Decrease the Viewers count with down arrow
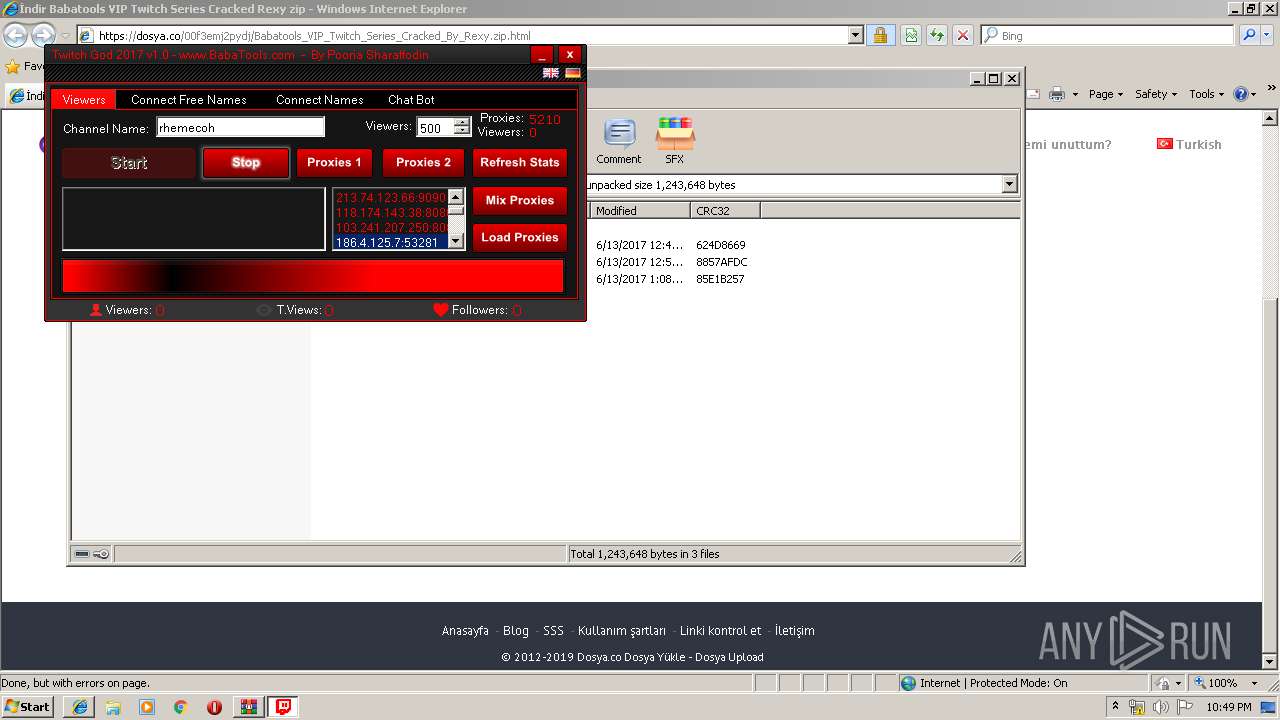 pyautogui.click(x=462, y=132)
